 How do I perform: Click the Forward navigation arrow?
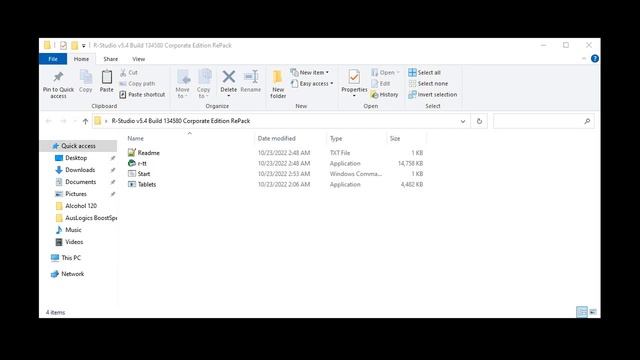pyautogui.click(x=63, y=121)
